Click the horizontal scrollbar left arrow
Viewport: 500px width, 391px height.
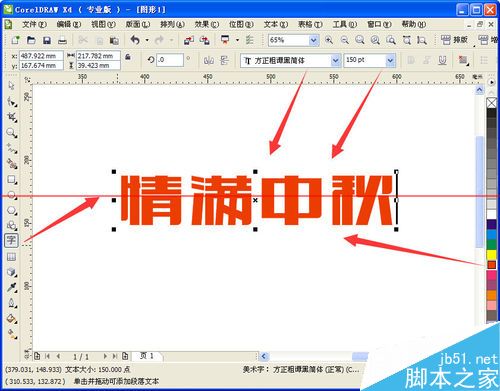click(x=263, y=356)
